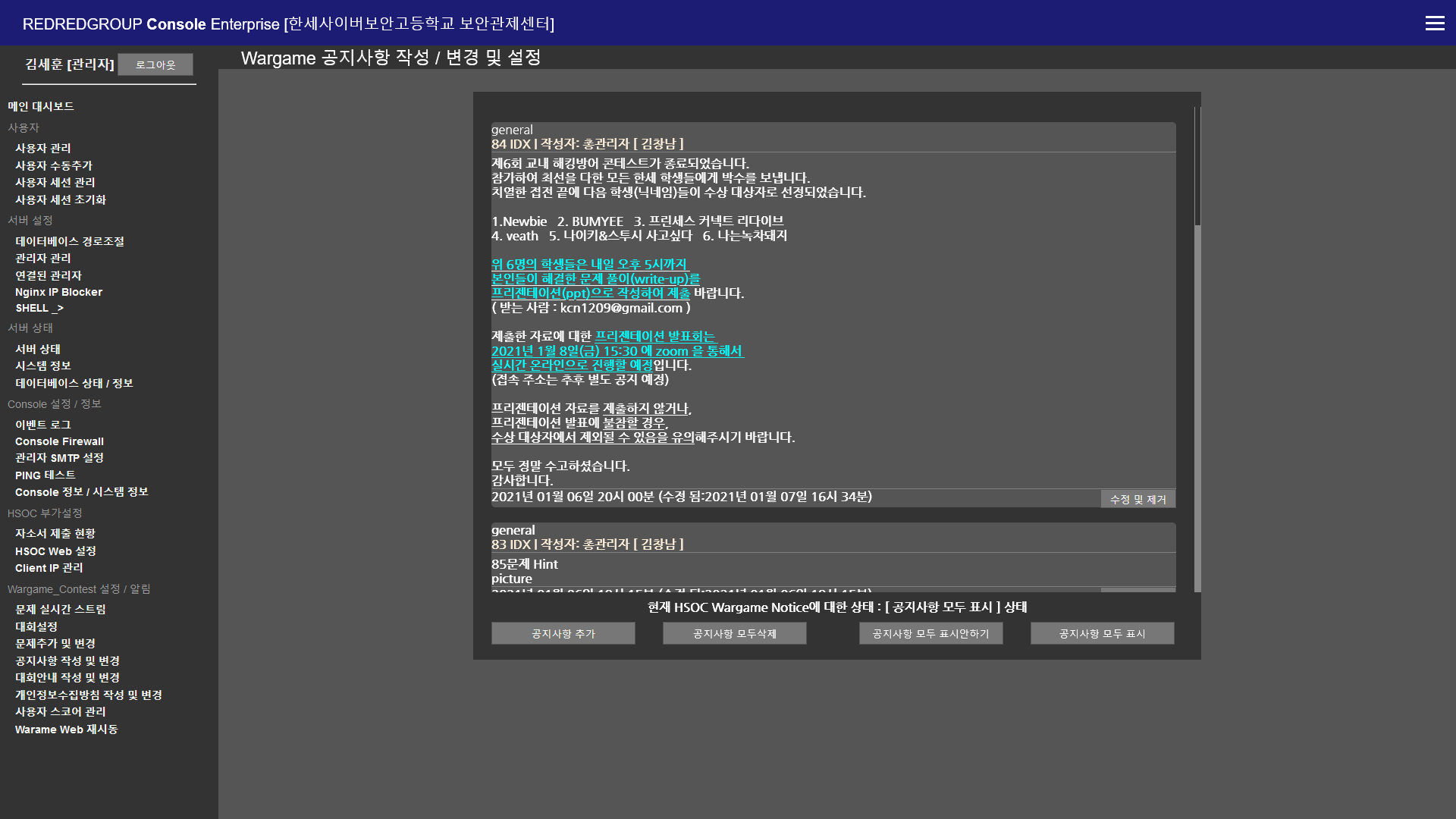This screenshot has height=819, width=1456.
Task: Open 문제 실시간 스트림 page
Action: coord(61,610)
